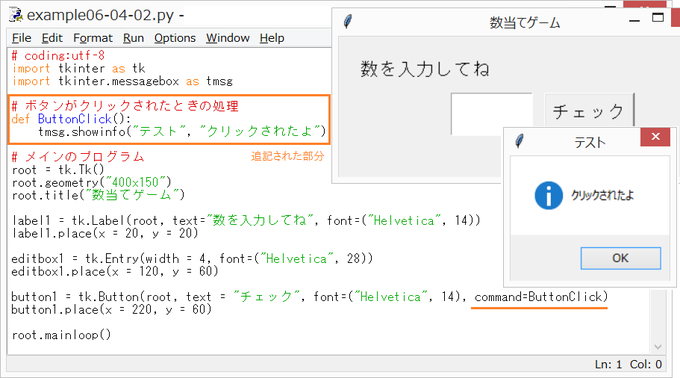
Task: Click the 'import tkinter.messagebox as tmsg' line
Action: [x=122, y=81]
